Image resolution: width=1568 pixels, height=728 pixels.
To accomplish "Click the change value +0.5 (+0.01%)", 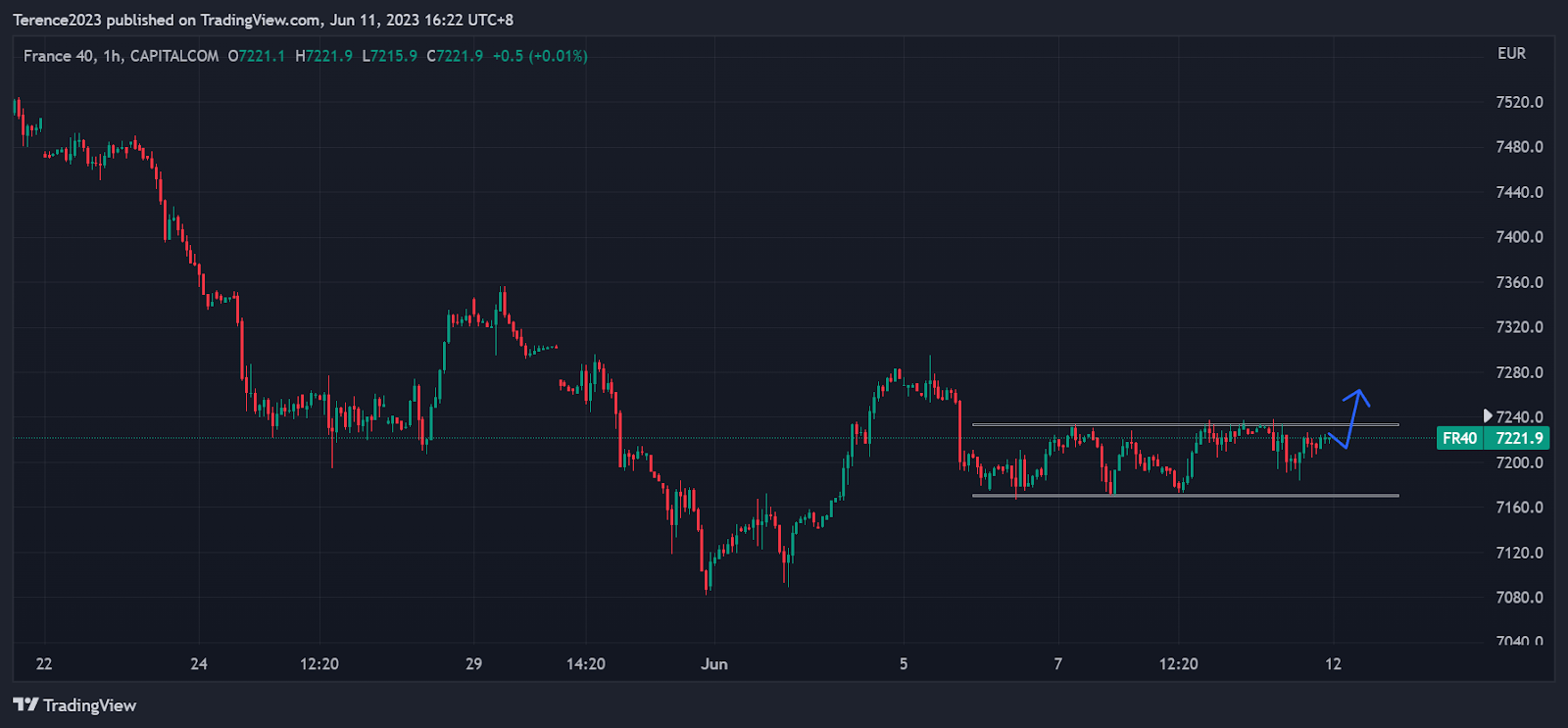I will pos(540,56).
